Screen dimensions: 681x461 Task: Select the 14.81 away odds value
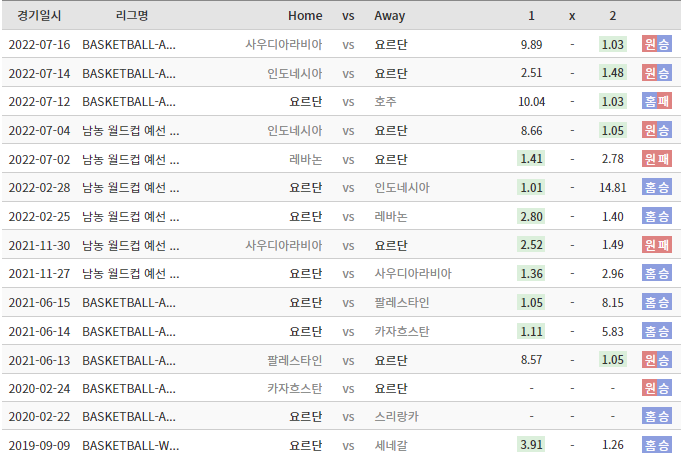pos(612,187)
